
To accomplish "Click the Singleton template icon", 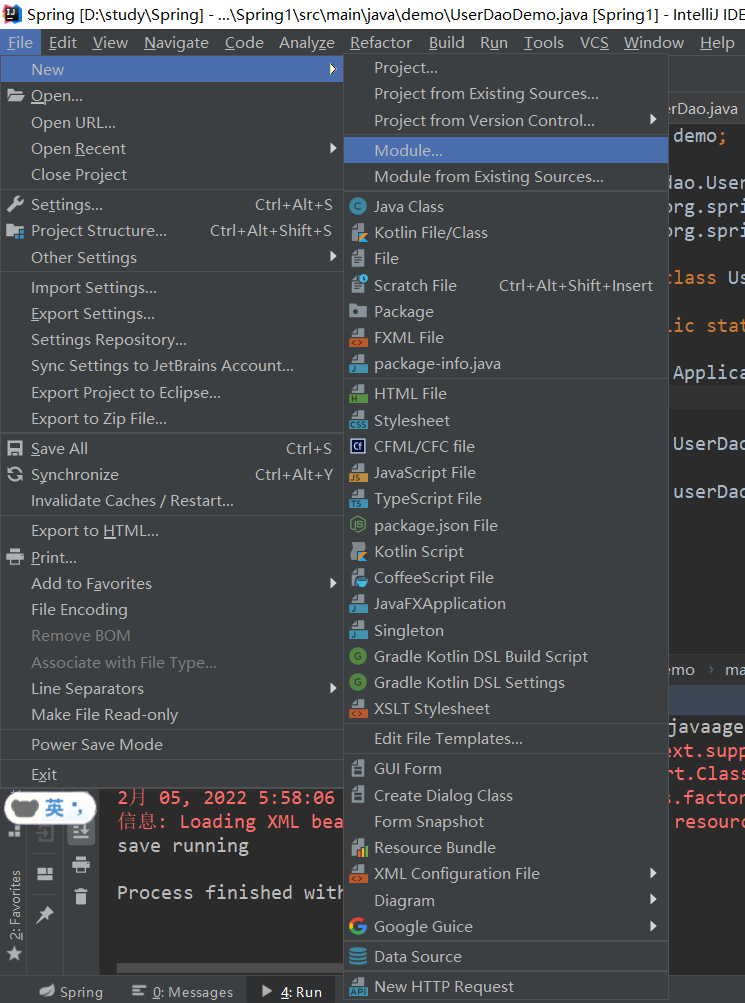I will [358, 630].
